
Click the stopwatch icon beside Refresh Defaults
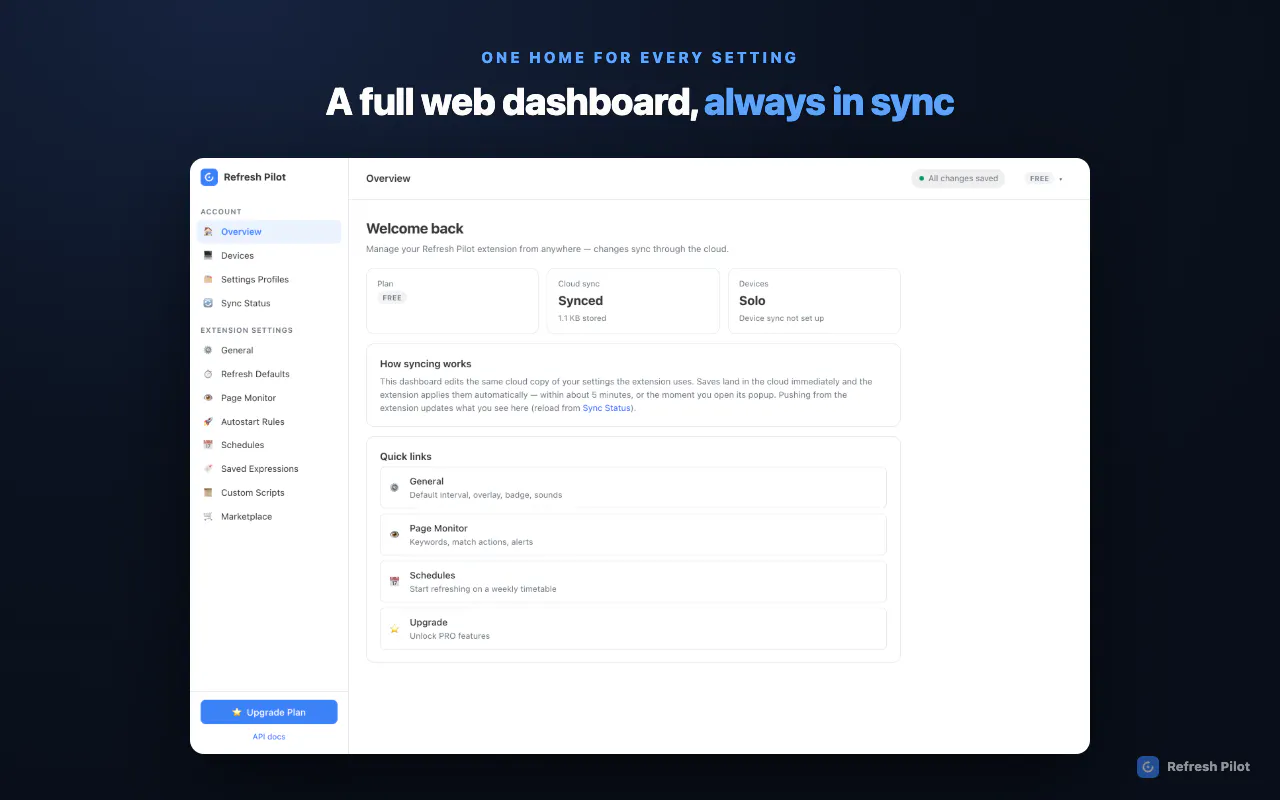208,374
